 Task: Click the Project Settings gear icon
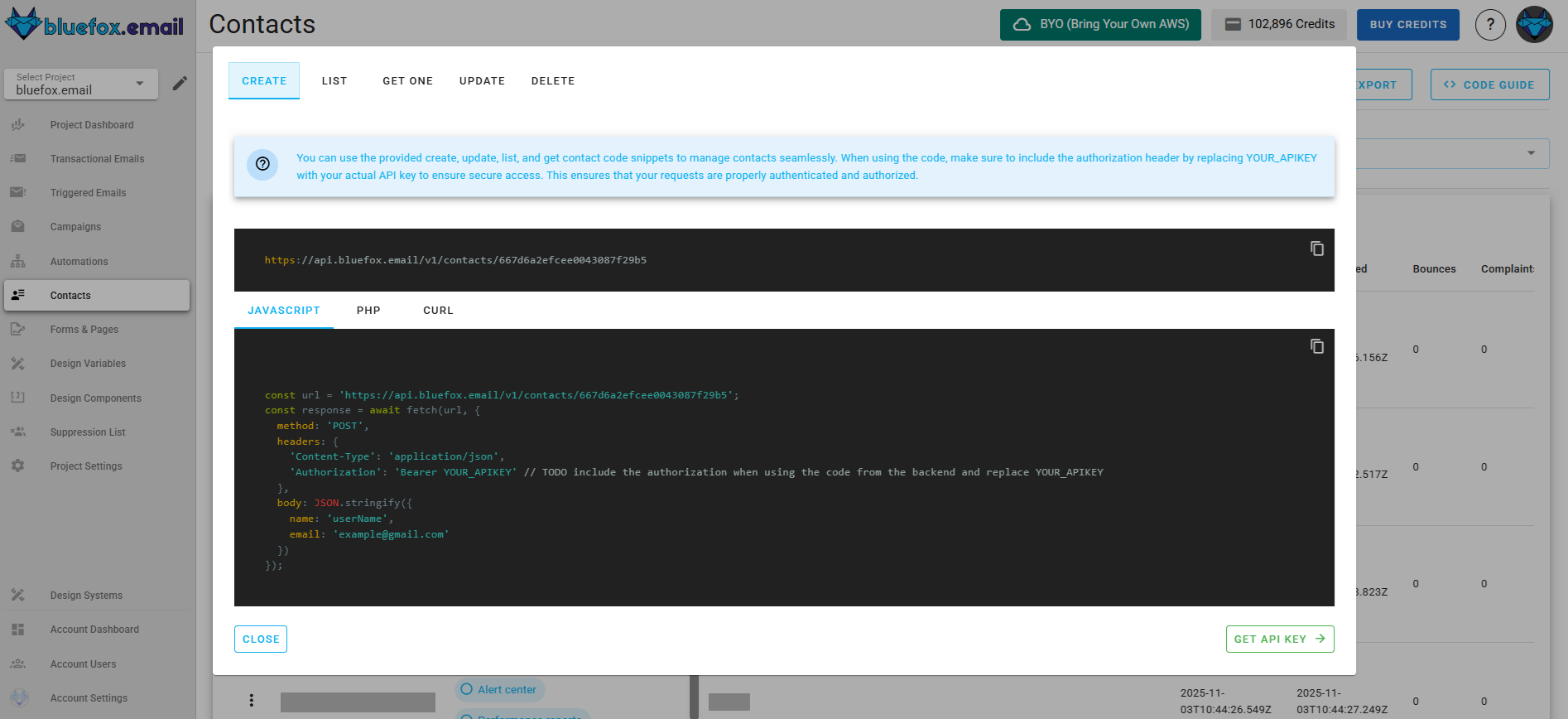point(18,466)
